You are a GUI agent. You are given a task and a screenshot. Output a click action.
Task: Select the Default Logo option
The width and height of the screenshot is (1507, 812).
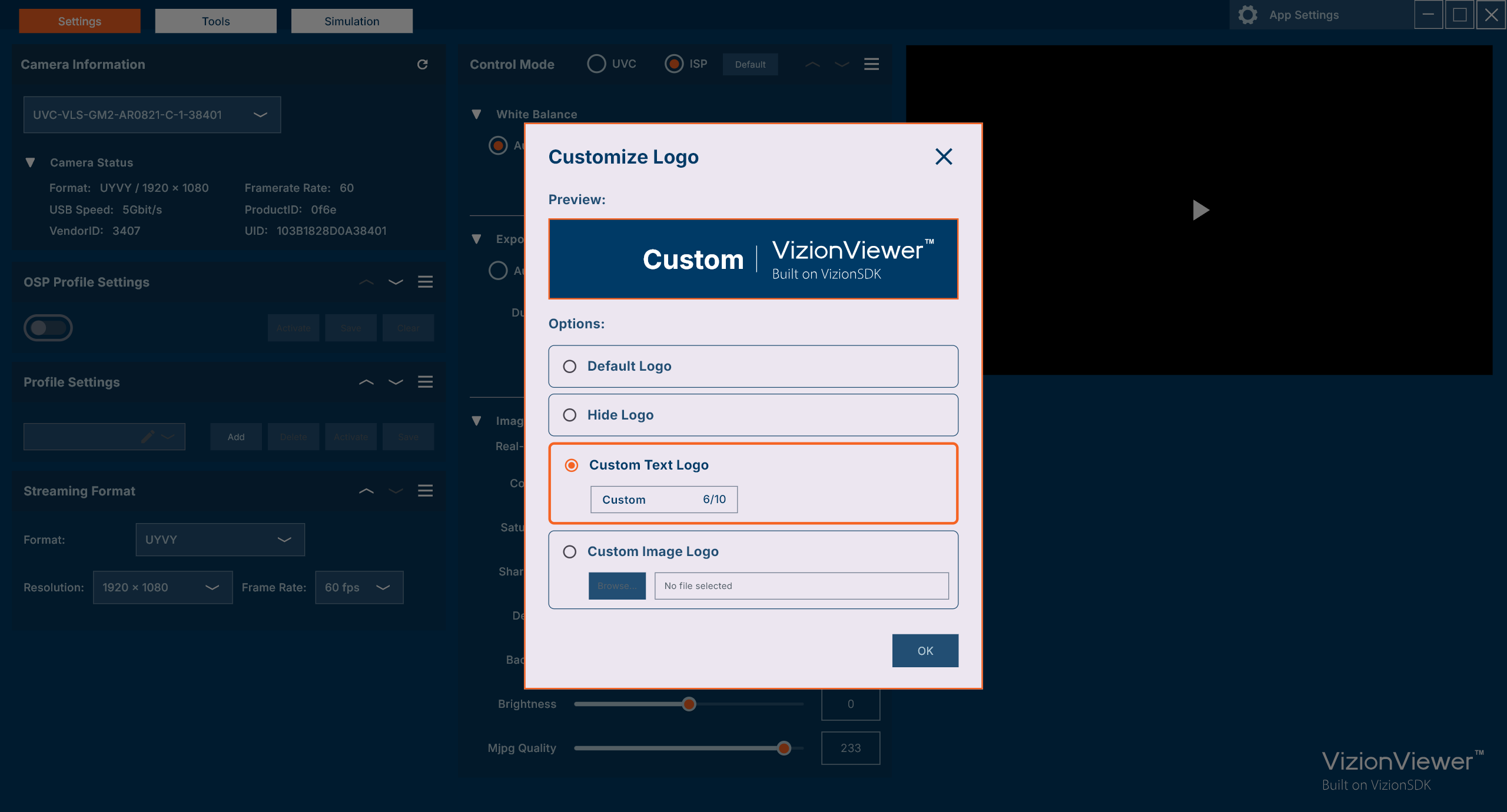[x=569, y=367]
